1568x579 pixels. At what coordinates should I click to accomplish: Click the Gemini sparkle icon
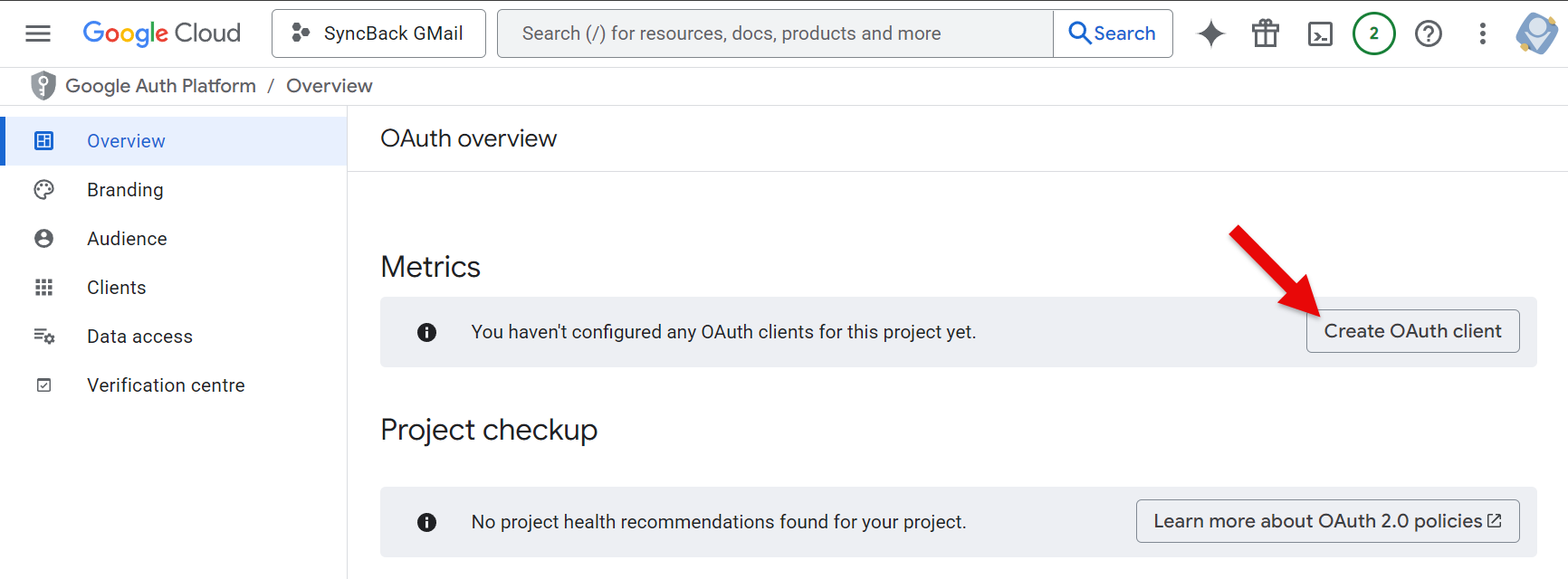(x=1210, y=33)
